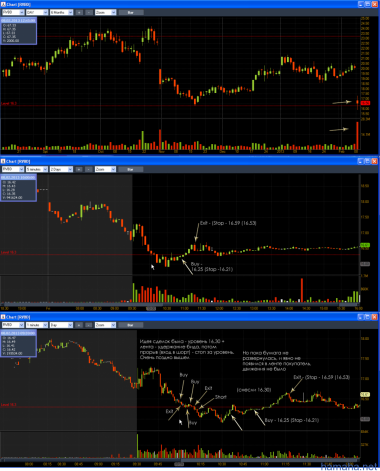Screen dimensions: 380x471
Task: Click the plus button in the 1 minute chart
Action: tap(79, 325)
